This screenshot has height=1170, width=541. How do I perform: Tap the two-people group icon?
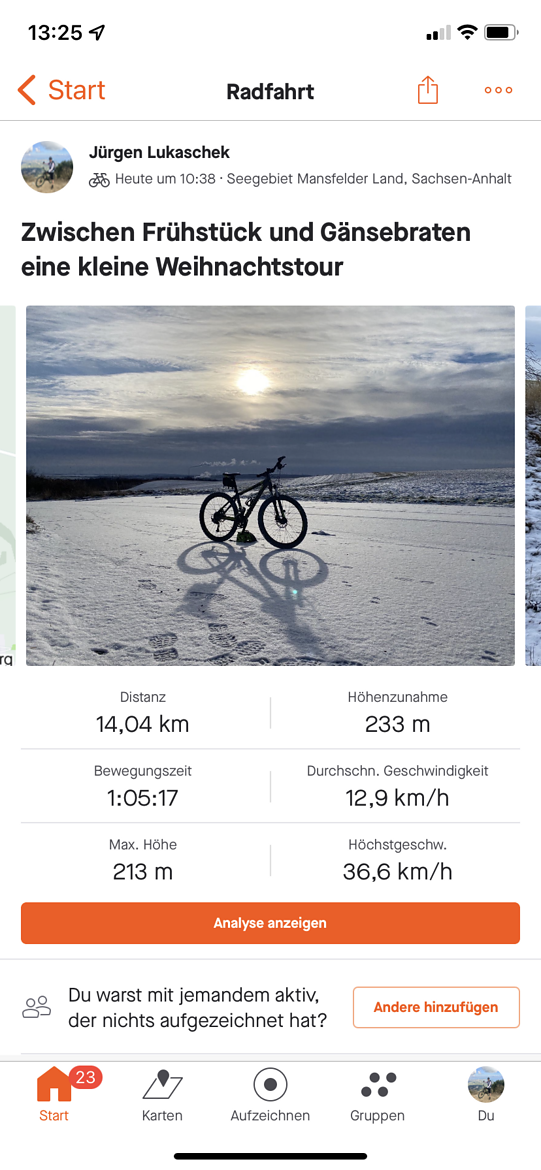tap(37, 1007)
